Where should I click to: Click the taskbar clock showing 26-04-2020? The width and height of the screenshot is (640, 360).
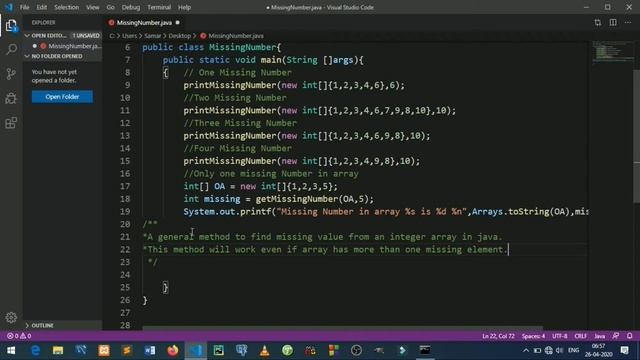(598, 350)
